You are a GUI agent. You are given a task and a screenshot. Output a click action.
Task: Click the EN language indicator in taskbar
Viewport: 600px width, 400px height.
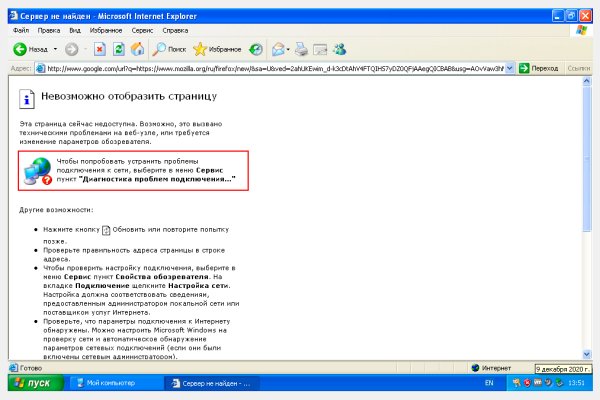(x=489, y=383)
